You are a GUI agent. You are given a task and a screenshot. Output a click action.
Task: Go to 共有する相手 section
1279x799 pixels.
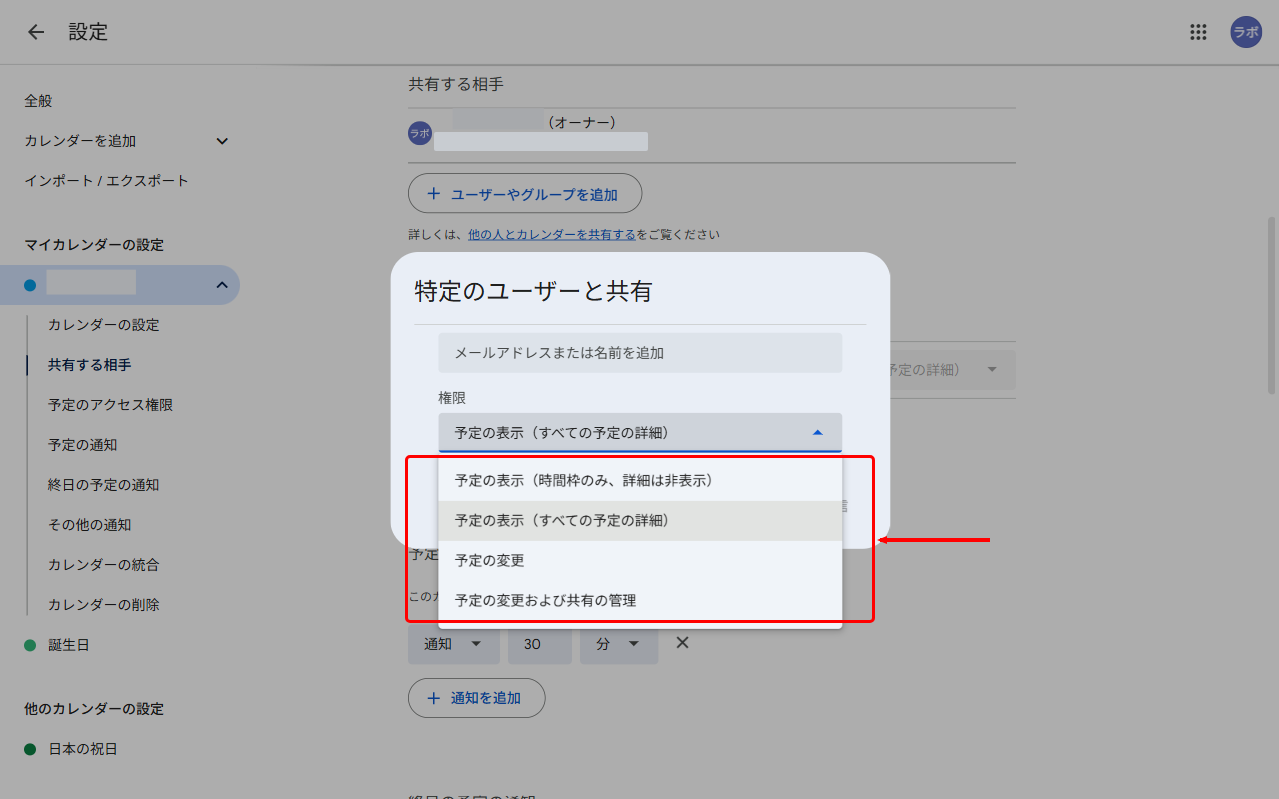click(x=89, y=365)
